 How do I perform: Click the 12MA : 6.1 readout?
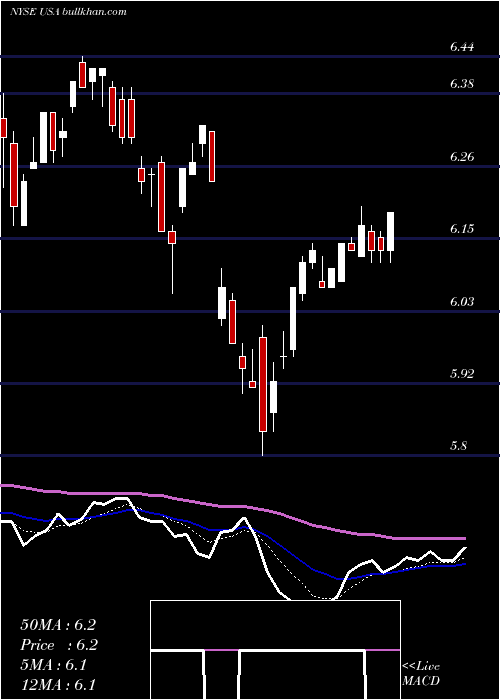click(58, 685)
